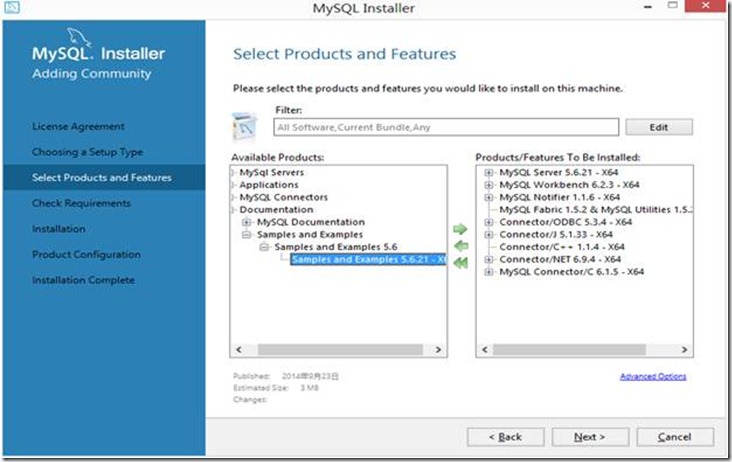Click Available Products scroll left arrow
Image resolution: width=732 pixels, height=462 pixels.
coord(239,350)
